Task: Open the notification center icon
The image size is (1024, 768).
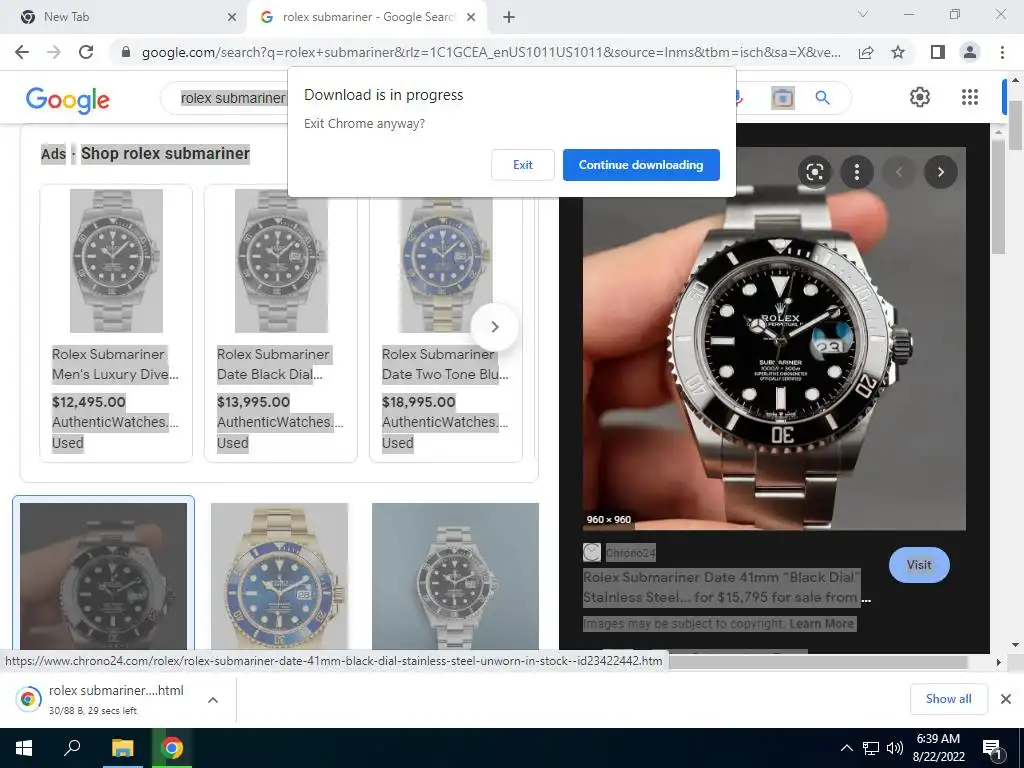Action: click(x=993, y=749)
